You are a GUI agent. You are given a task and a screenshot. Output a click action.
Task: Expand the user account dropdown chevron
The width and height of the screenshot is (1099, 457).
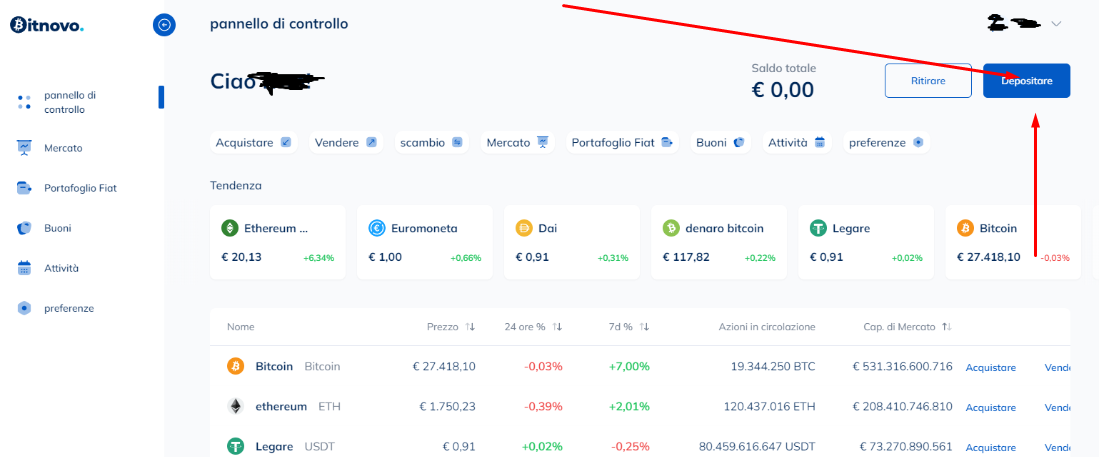point(1055,23)
